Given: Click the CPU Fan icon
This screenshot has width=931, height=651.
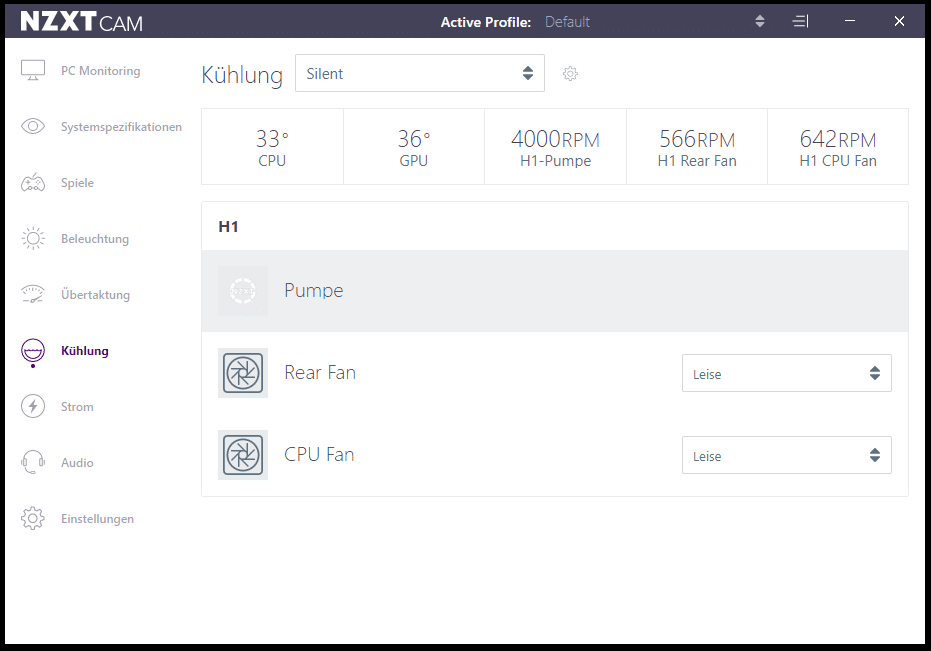Looking at the screenshot, I should point(243,455).
